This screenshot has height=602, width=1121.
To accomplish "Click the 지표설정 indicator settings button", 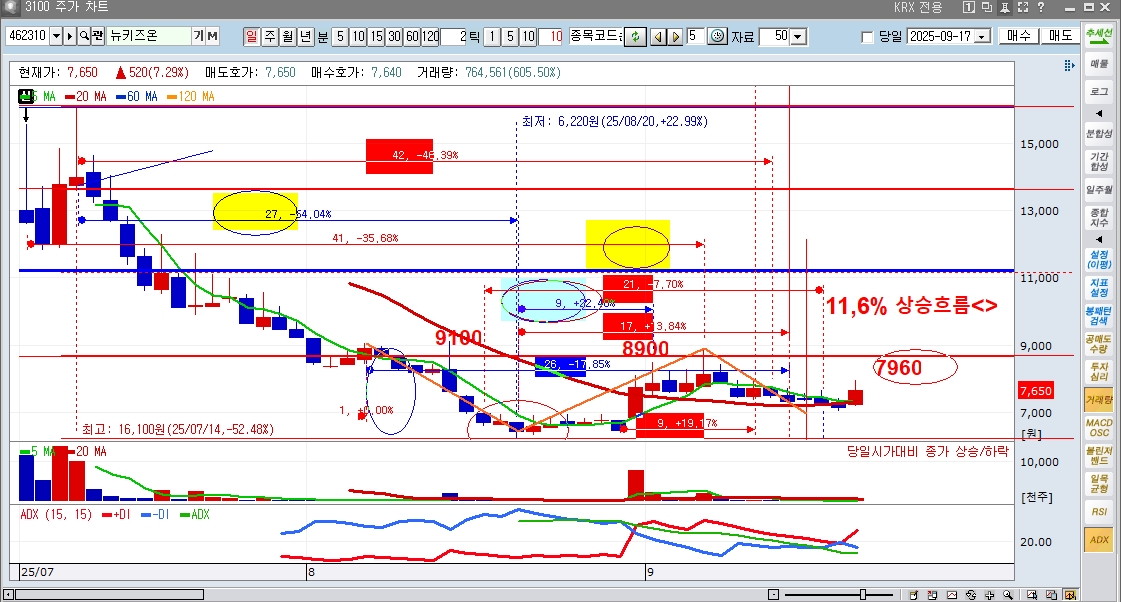I will (1099, 287).
